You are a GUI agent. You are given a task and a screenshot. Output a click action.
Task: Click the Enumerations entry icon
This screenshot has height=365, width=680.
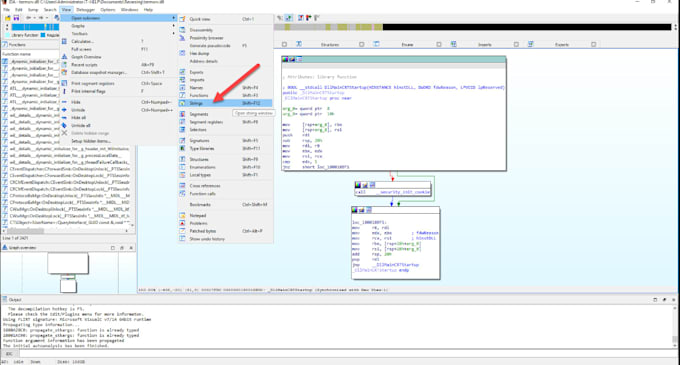(183, 167)
